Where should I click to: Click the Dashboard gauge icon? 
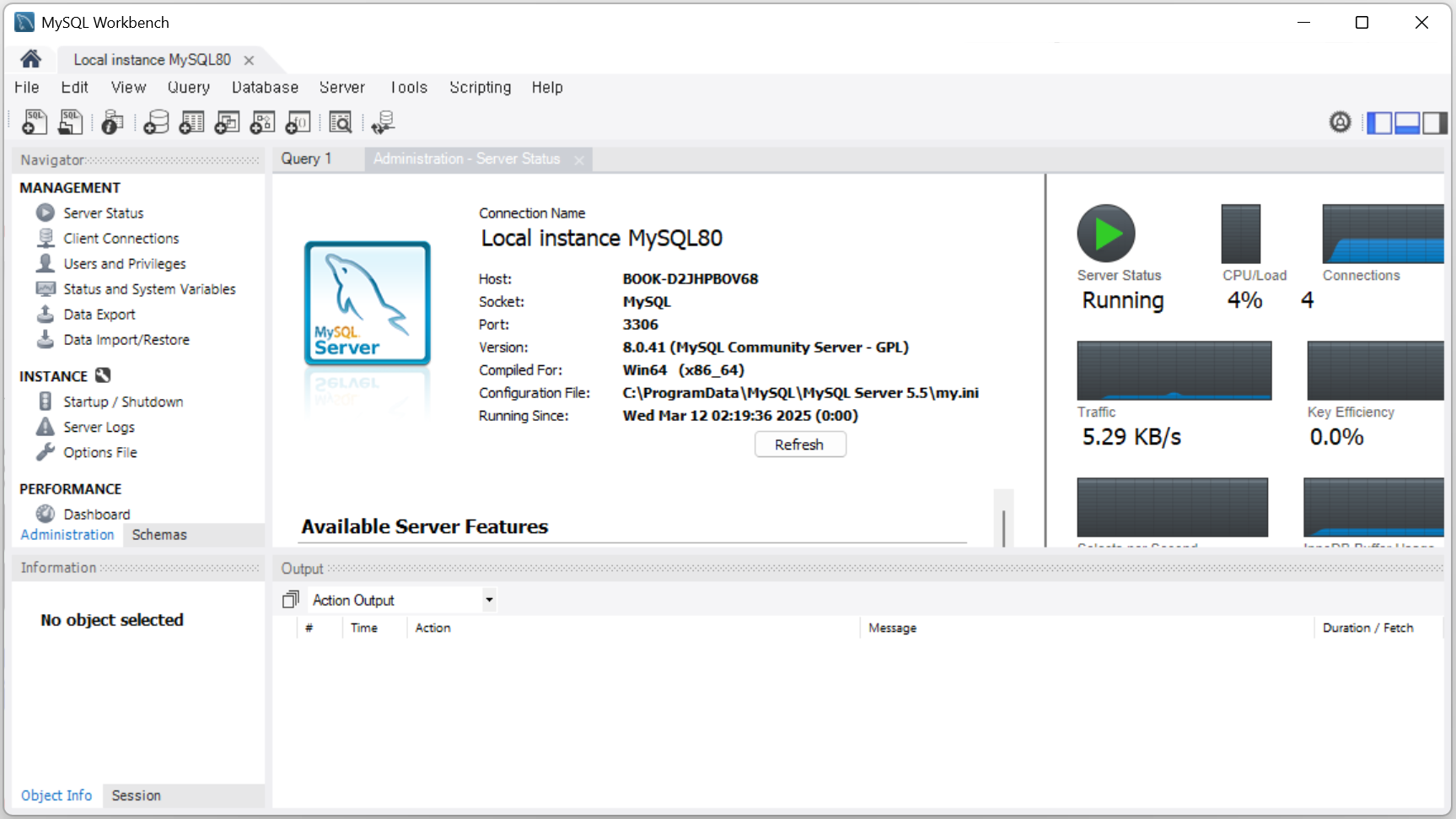[46, 514]
